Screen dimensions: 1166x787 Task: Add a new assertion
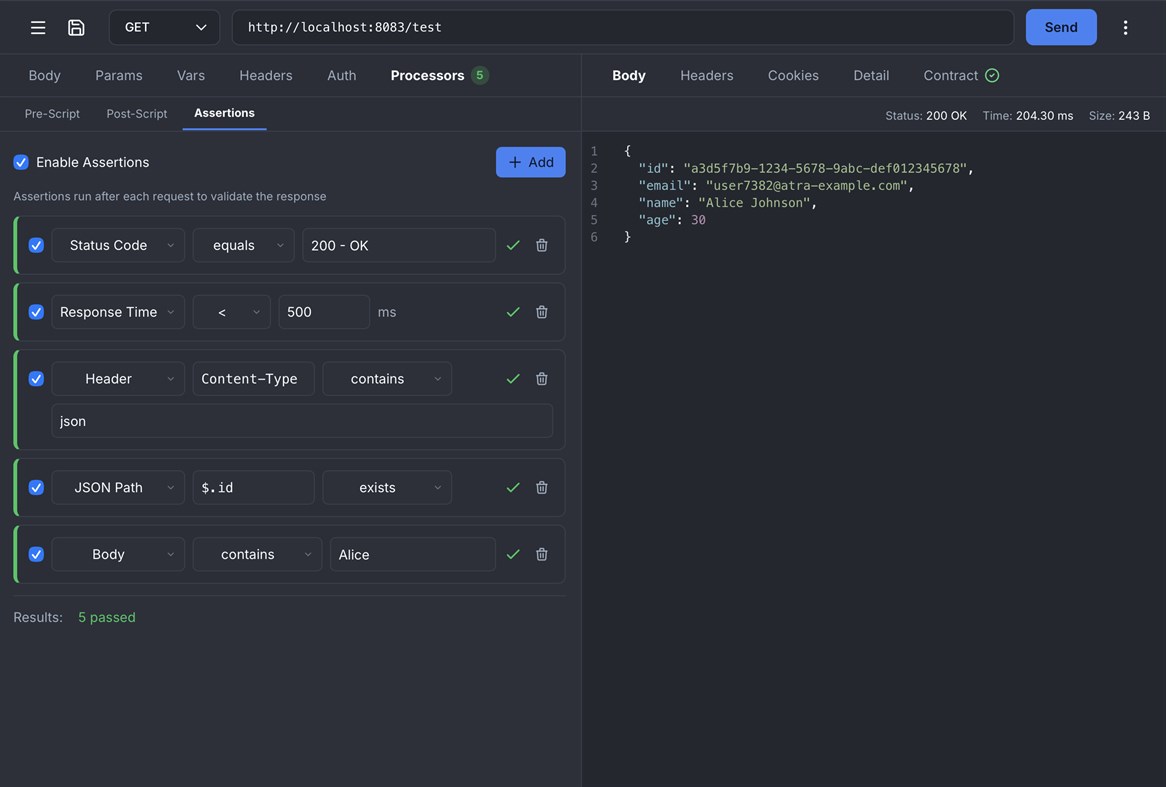531,162
